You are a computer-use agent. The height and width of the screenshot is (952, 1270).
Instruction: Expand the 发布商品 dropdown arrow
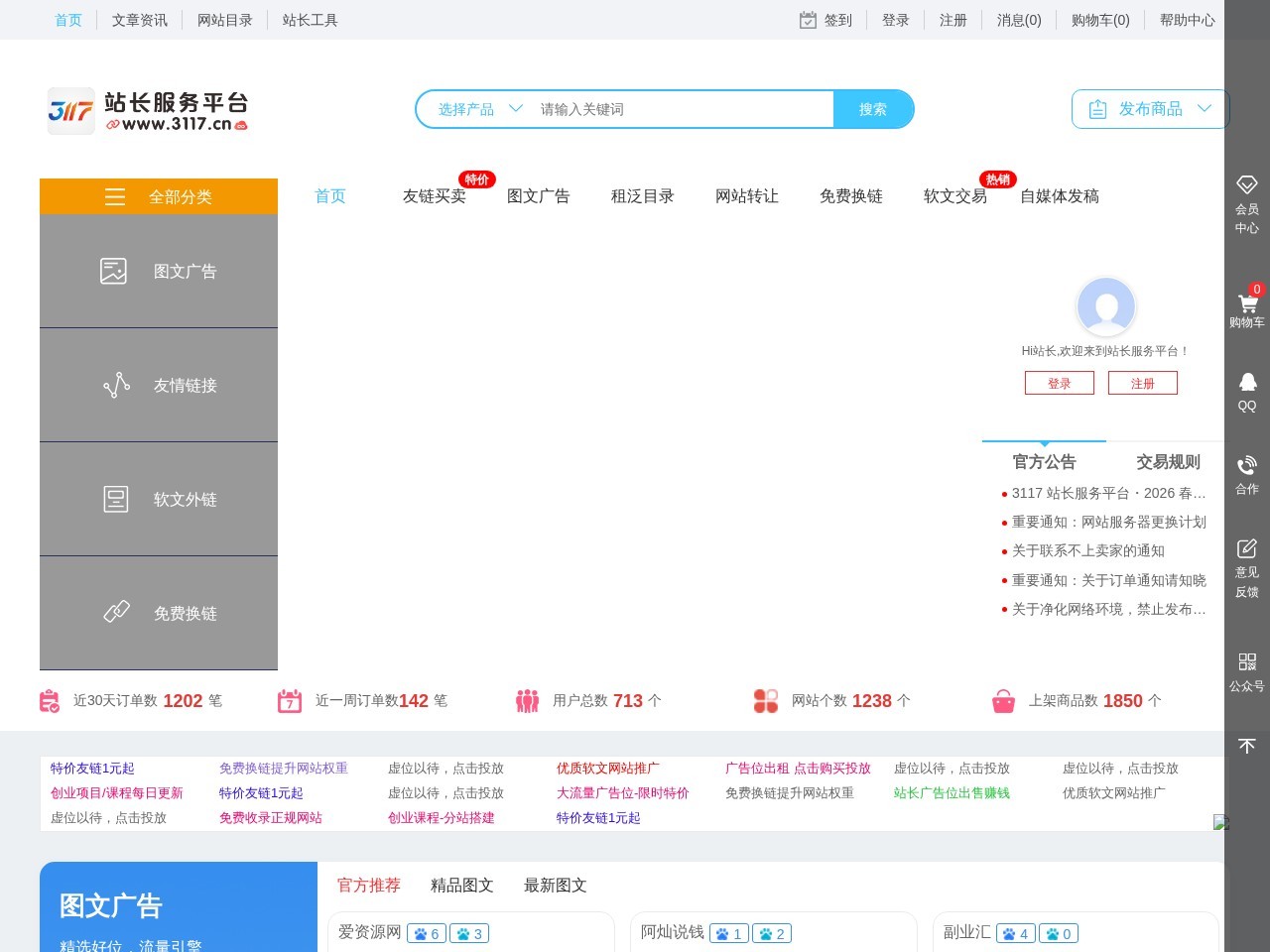1205,109
